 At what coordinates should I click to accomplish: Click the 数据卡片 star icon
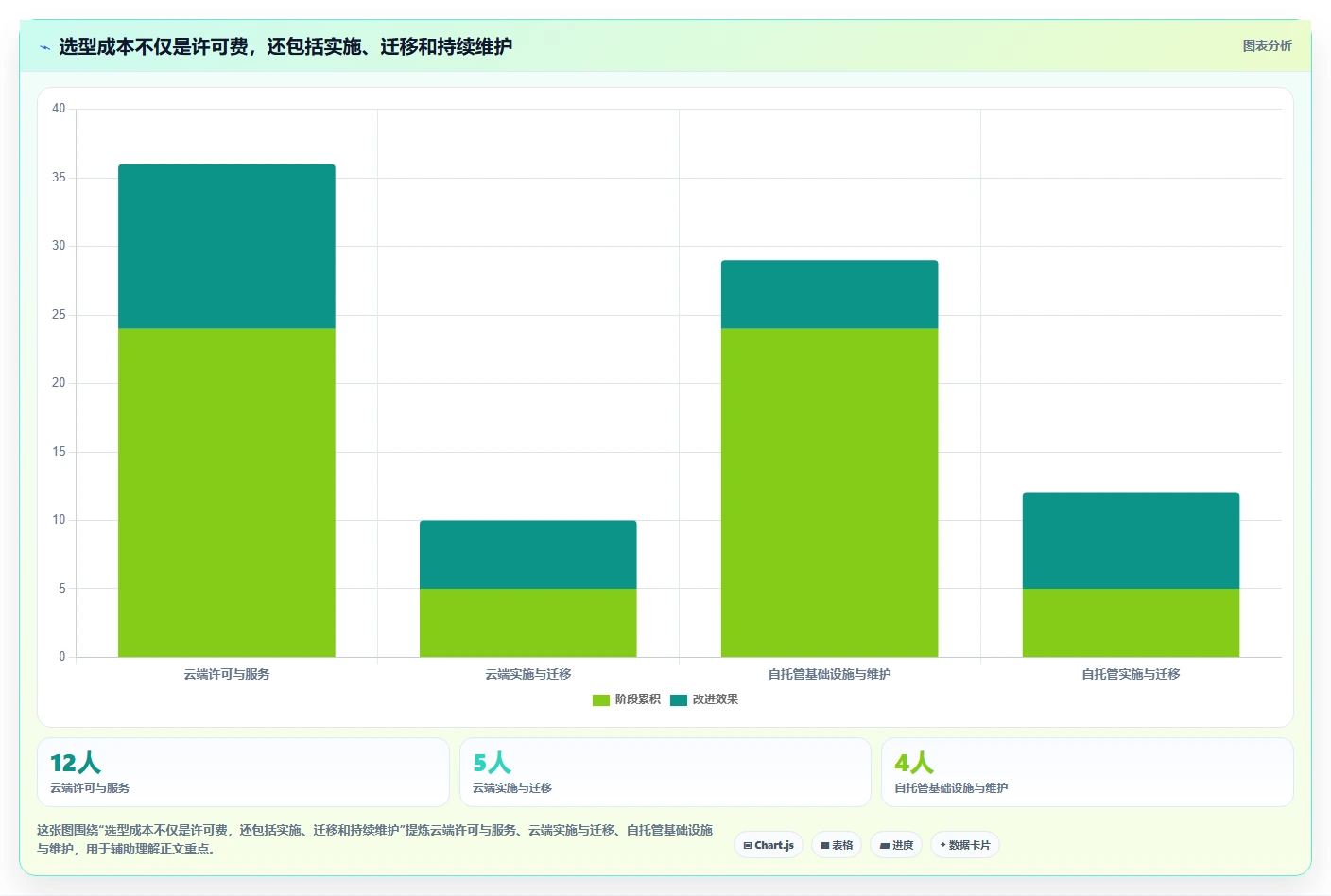tap(942, 845)
